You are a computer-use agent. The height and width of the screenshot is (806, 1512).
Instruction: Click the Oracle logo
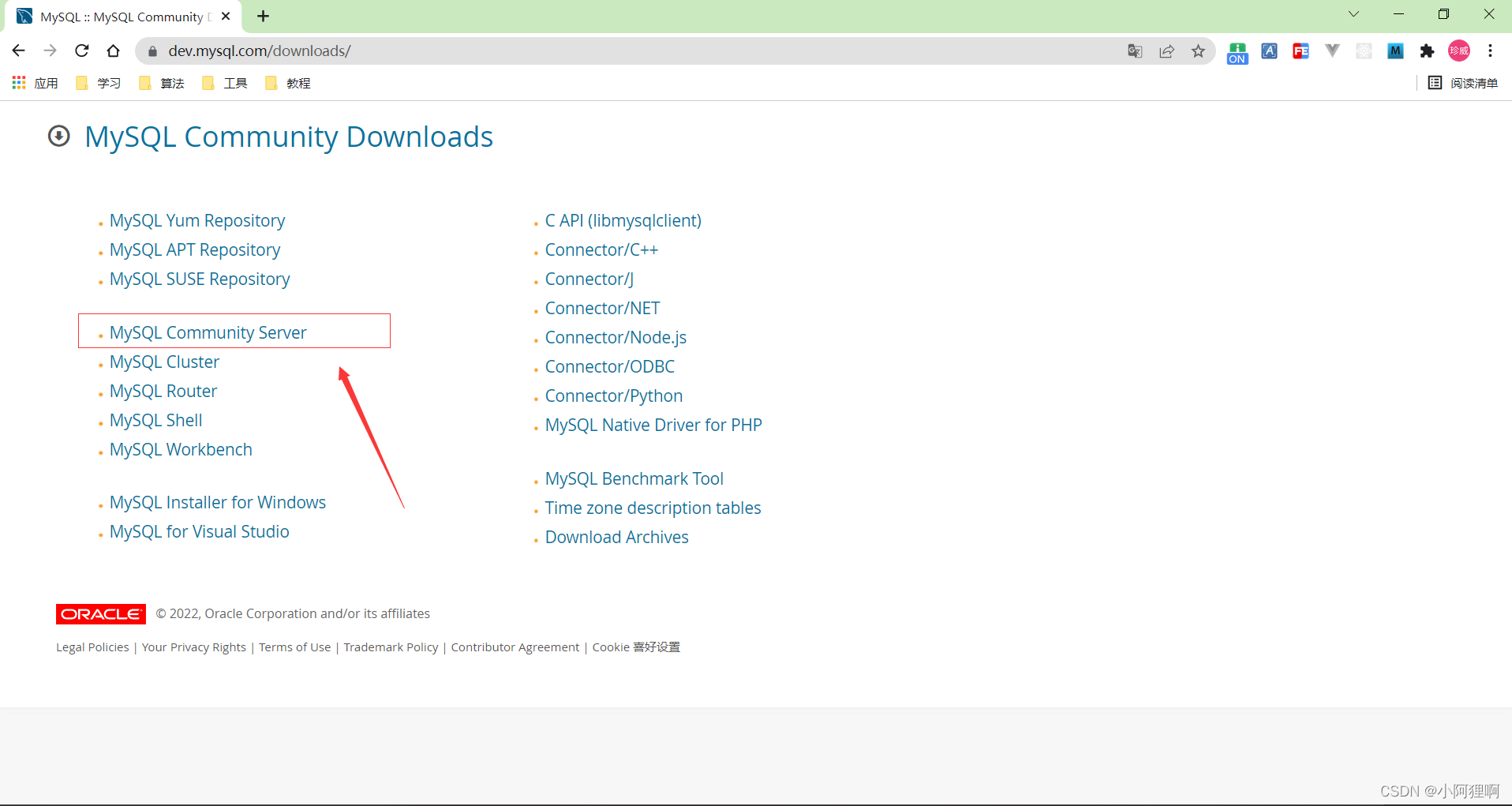tap(101, 614)
